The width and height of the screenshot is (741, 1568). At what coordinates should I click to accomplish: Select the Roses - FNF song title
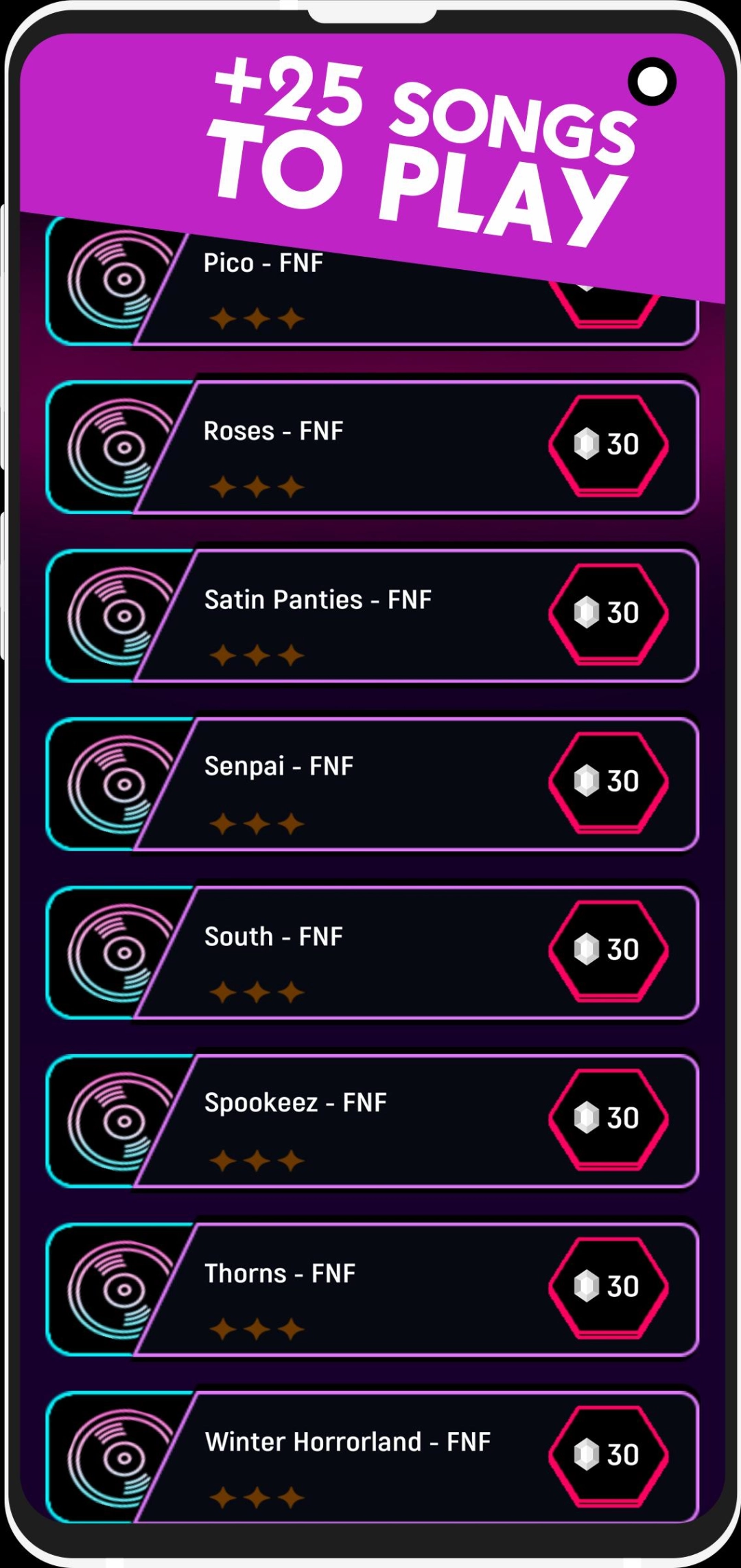[273, 431]
